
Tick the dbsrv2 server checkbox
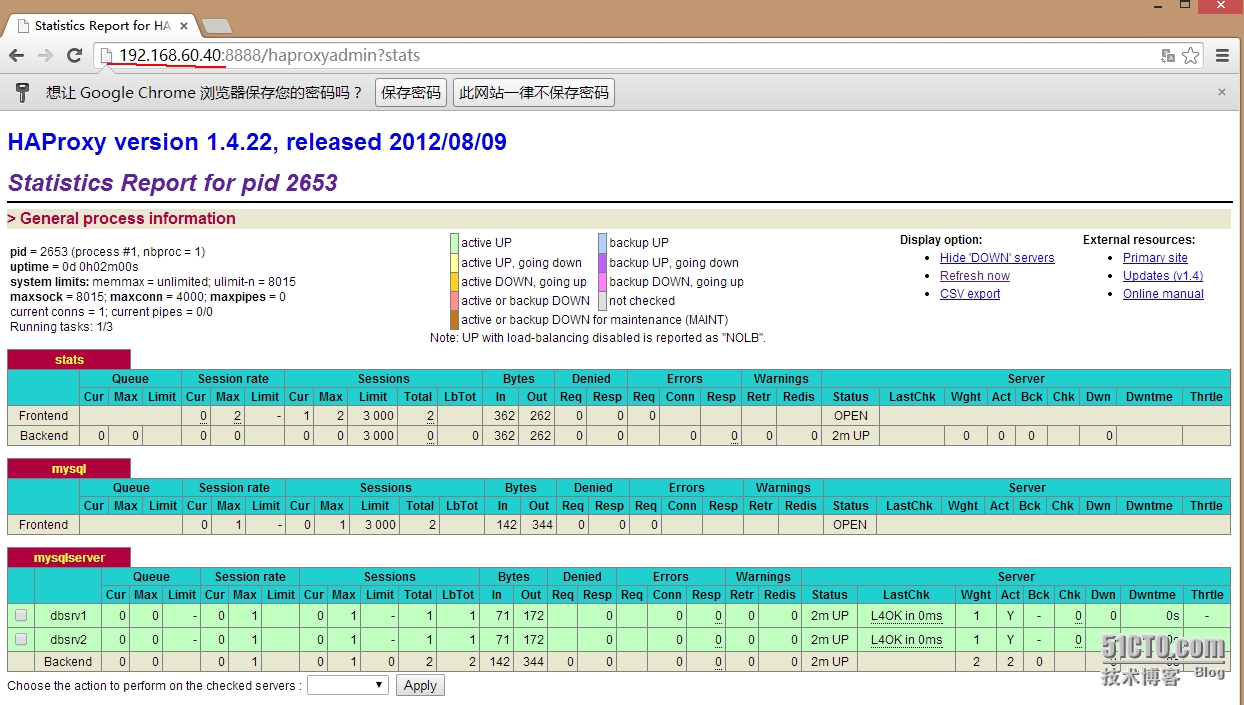click(x=21, y=639)
